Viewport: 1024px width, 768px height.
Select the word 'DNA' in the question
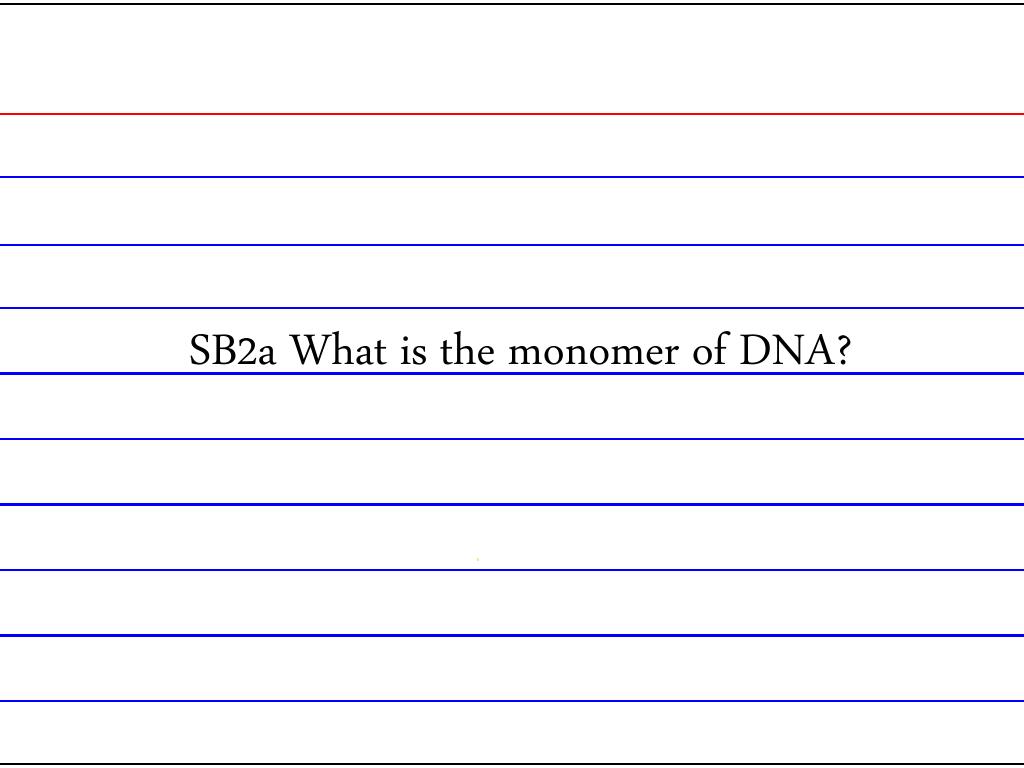click(x=787, y=350)
